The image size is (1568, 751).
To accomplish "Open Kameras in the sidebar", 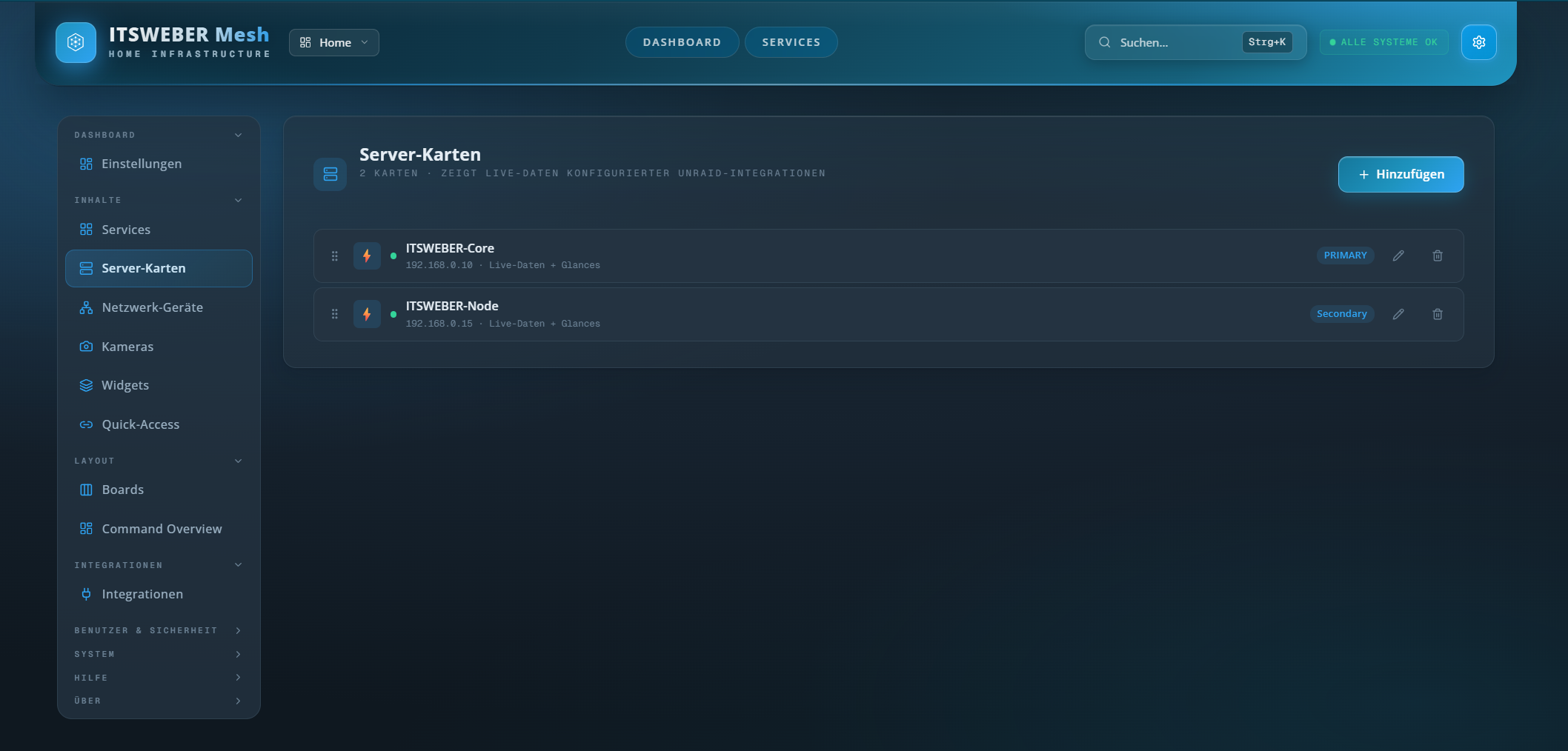I will click(159, 347).
